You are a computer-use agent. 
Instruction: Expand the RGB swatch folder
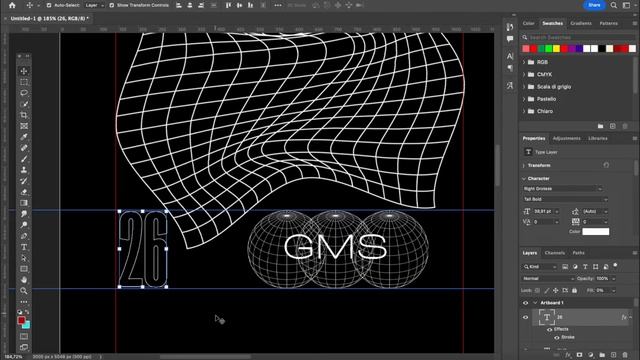tap(524, 62)
